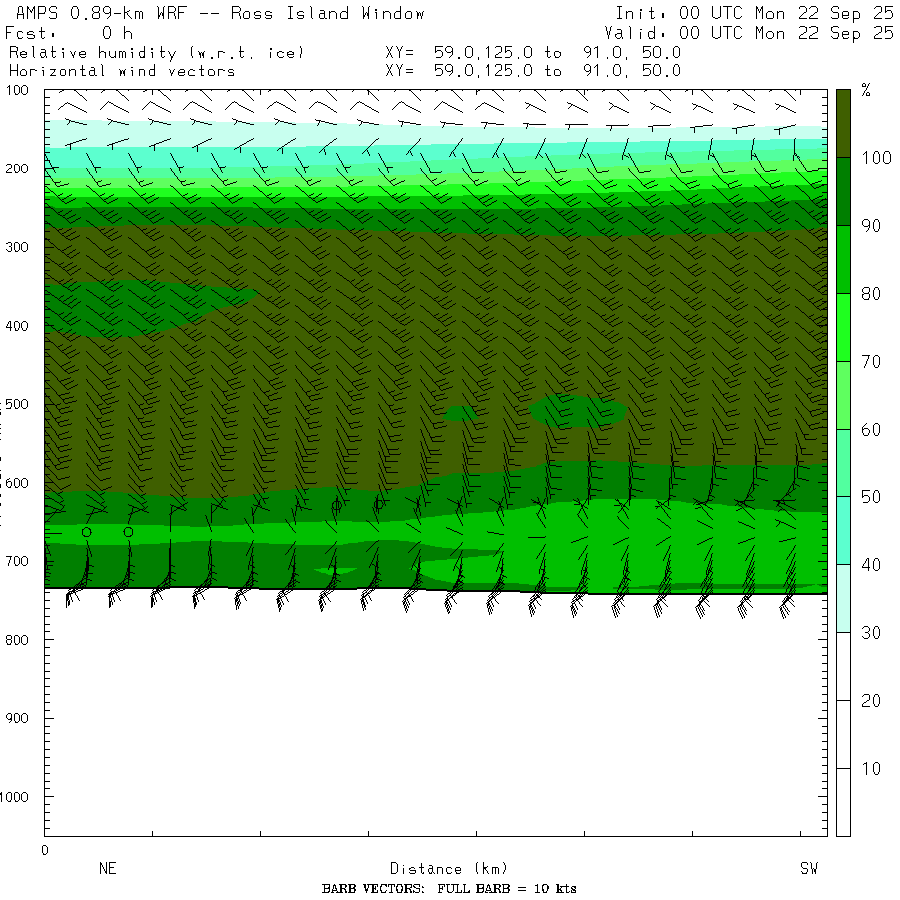Click the XY coordinates beside Relative humidity
Screen dimensions: 900x900
533,53
